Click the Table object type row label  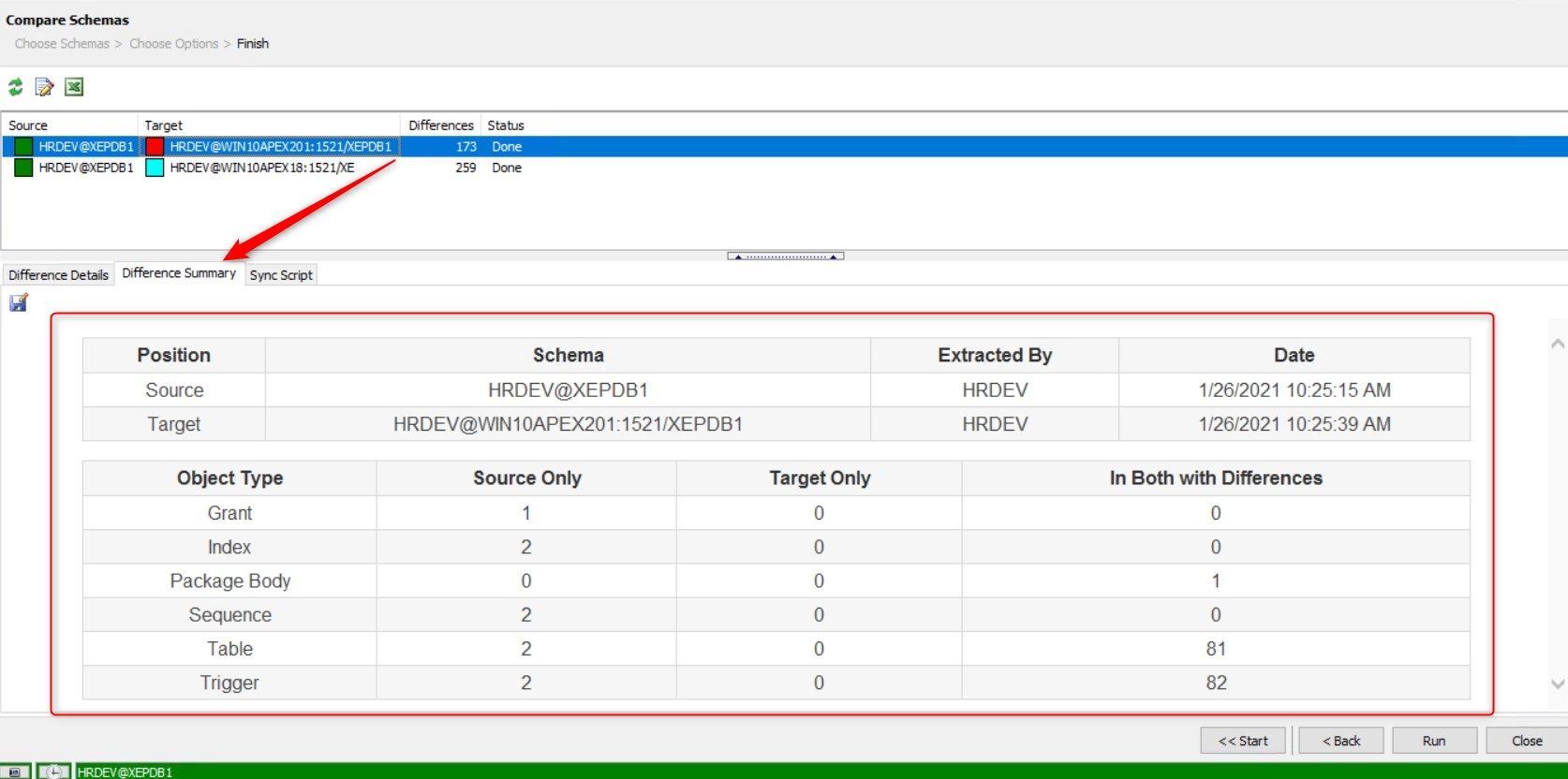(229, 649)
